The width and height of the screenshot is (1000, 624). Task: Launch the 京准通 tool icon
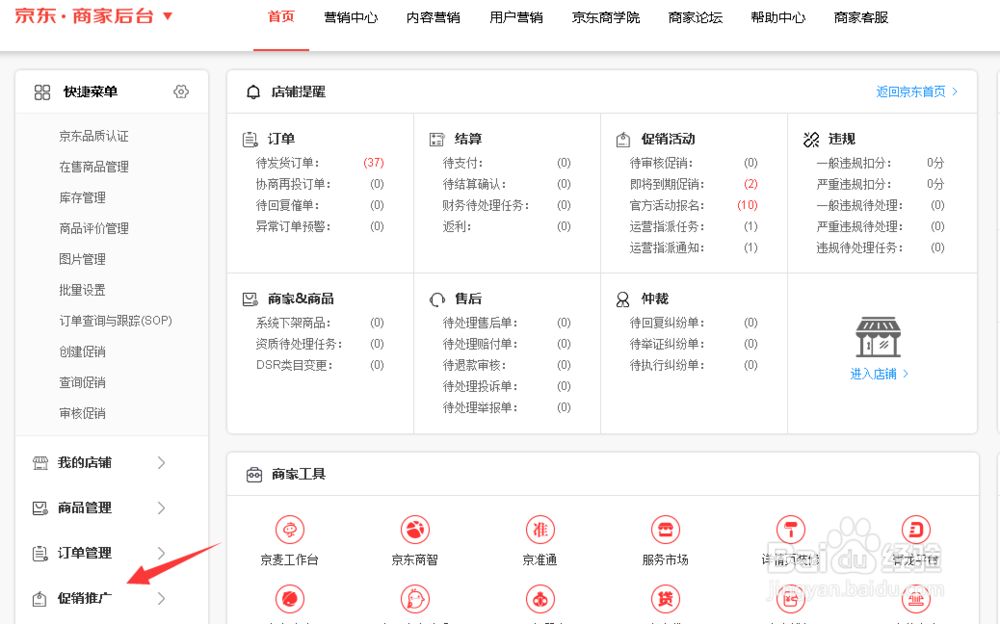(540, 530)
